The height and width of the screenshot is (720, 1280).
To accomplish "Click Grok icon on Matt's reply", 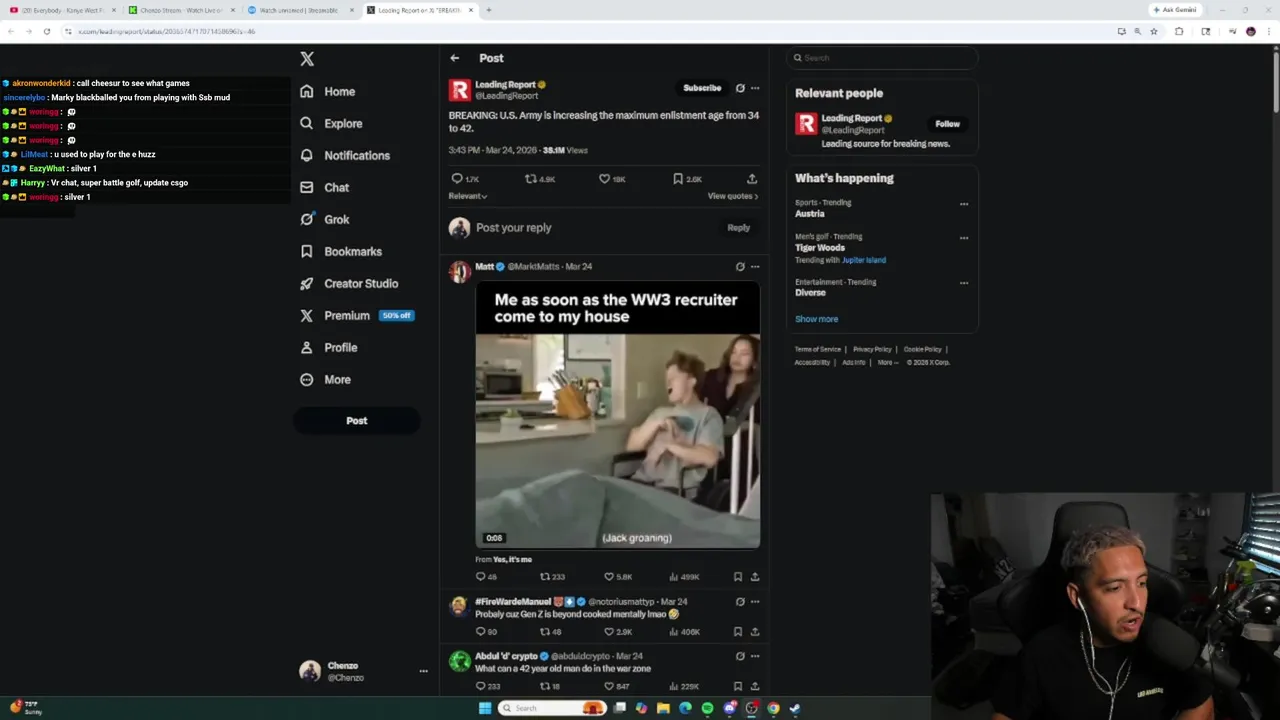I will coord(740,267).
